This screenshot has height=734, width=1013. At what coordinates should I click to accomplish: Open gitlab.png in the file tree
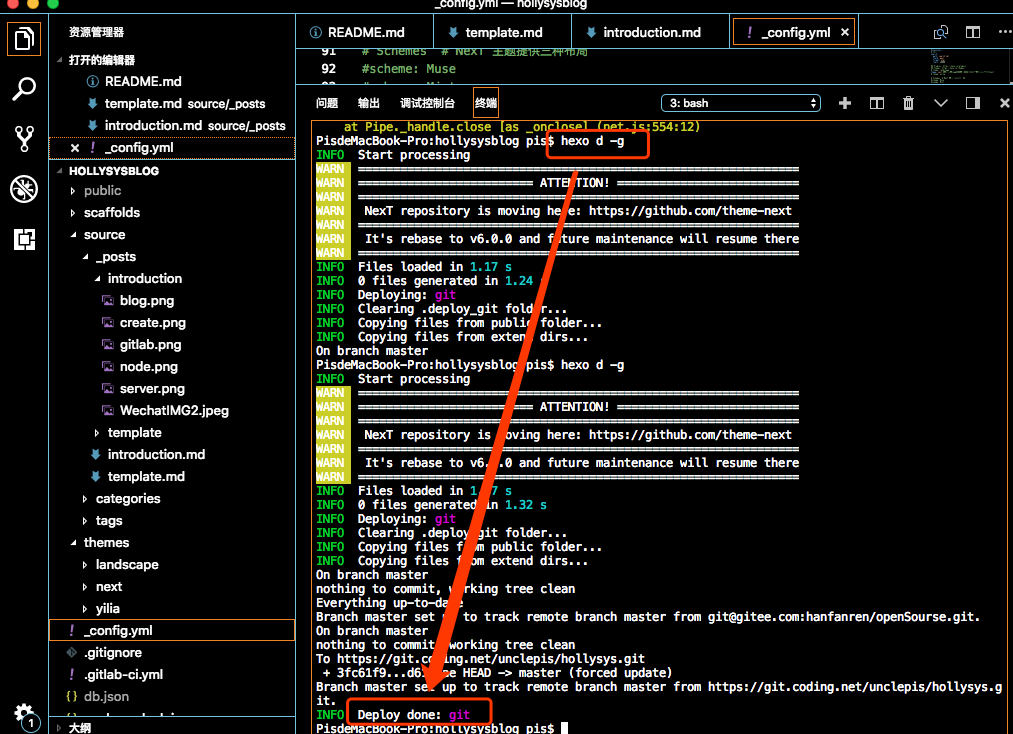(150, 344)
